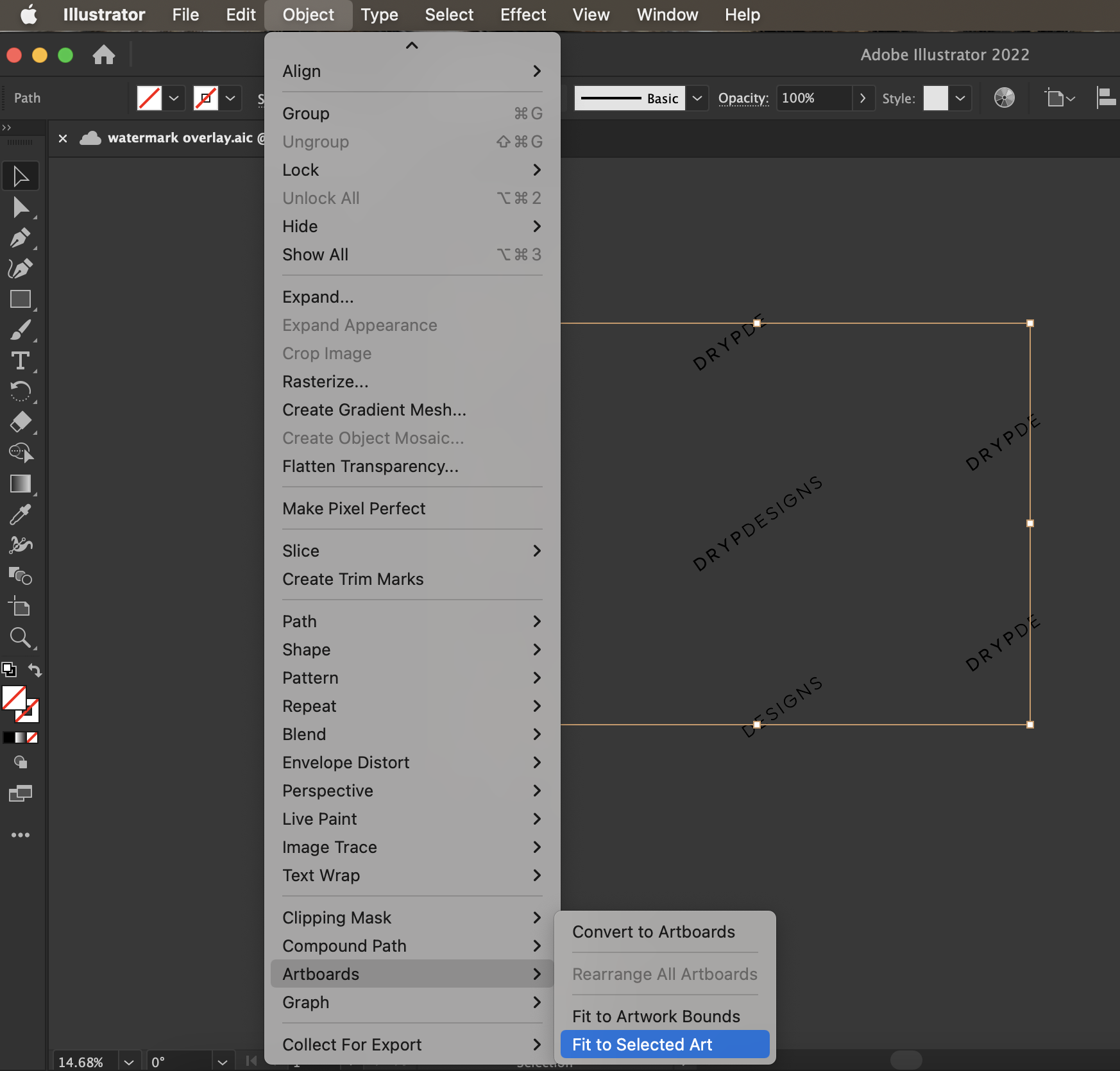
Task: Select the Gradient tool
Action: coord(21,484)
